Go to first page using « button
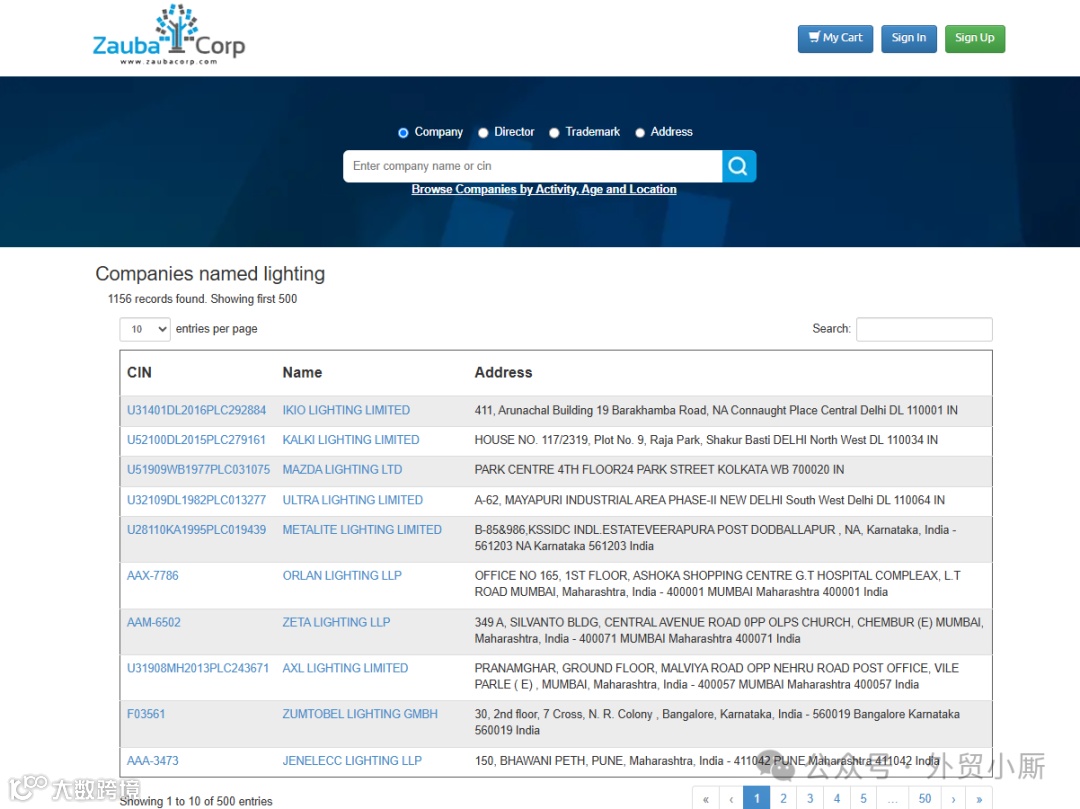Viewport: 1080px width, 809px height. click(705, 799)
